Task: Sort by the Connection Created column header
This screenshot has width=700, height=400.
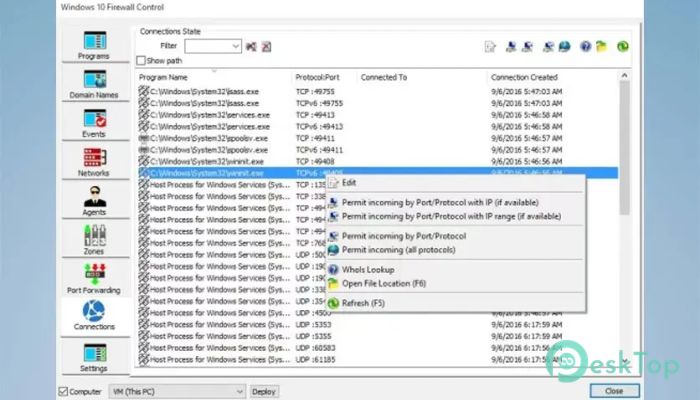Action: [x=553, y=77]
